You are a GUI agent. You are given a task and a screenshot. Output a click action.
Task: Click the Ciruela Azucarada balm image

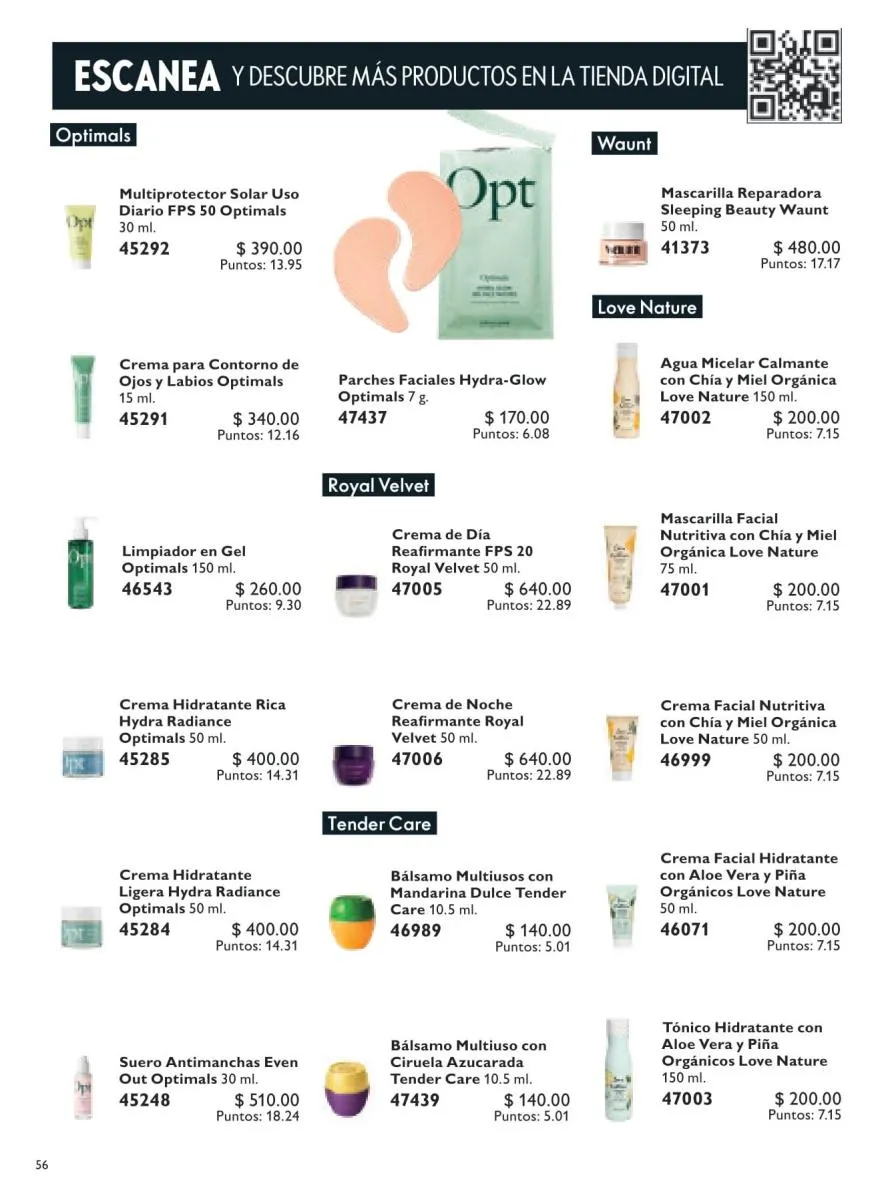(x=349, y=1088)
